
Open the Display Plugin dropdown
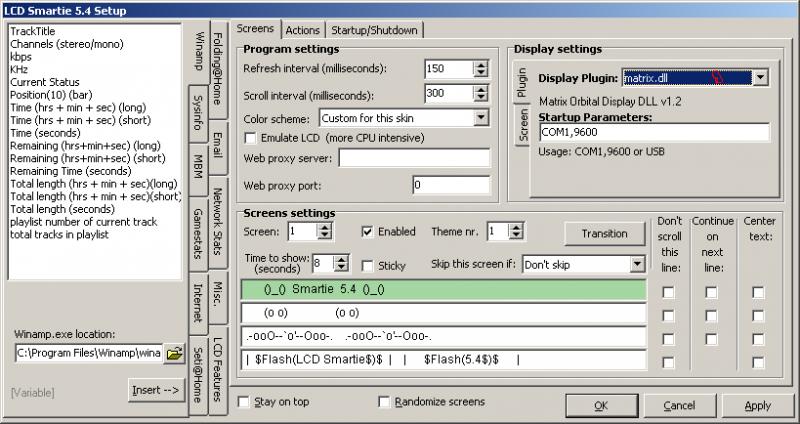(x=759, y=77)
